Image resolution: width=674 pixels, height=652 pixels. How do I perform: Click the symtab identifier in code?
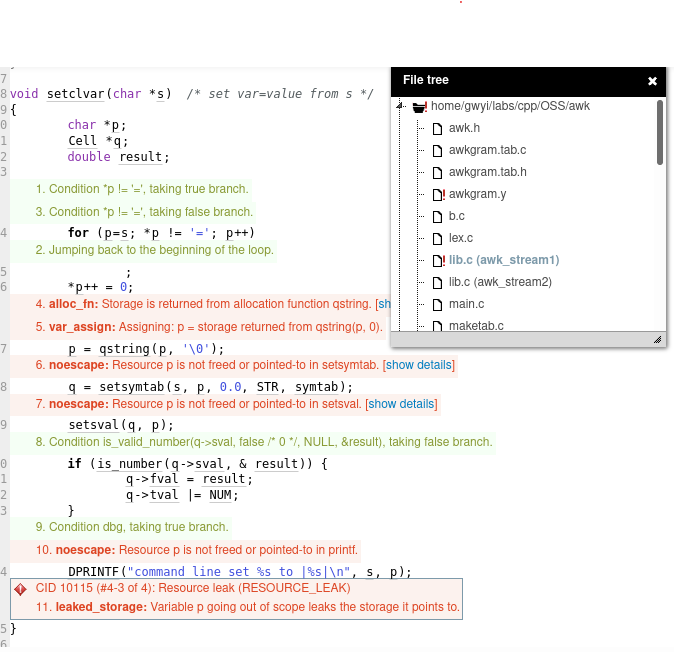(316, 387)
